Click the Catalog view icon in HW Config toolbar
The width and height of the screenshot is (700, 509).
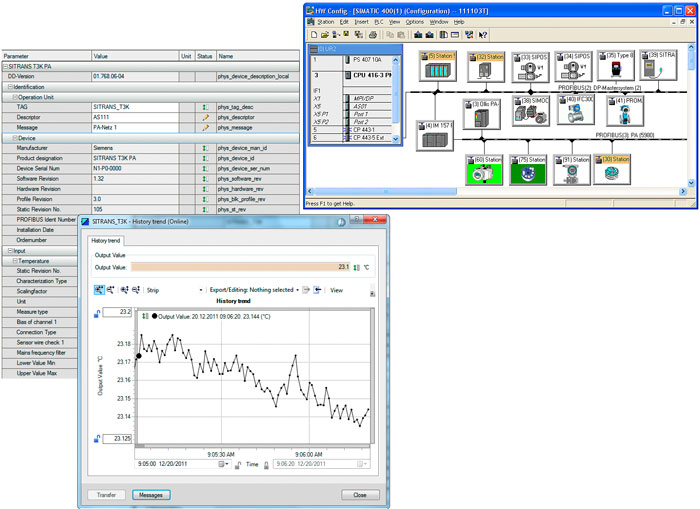[443, 34]
